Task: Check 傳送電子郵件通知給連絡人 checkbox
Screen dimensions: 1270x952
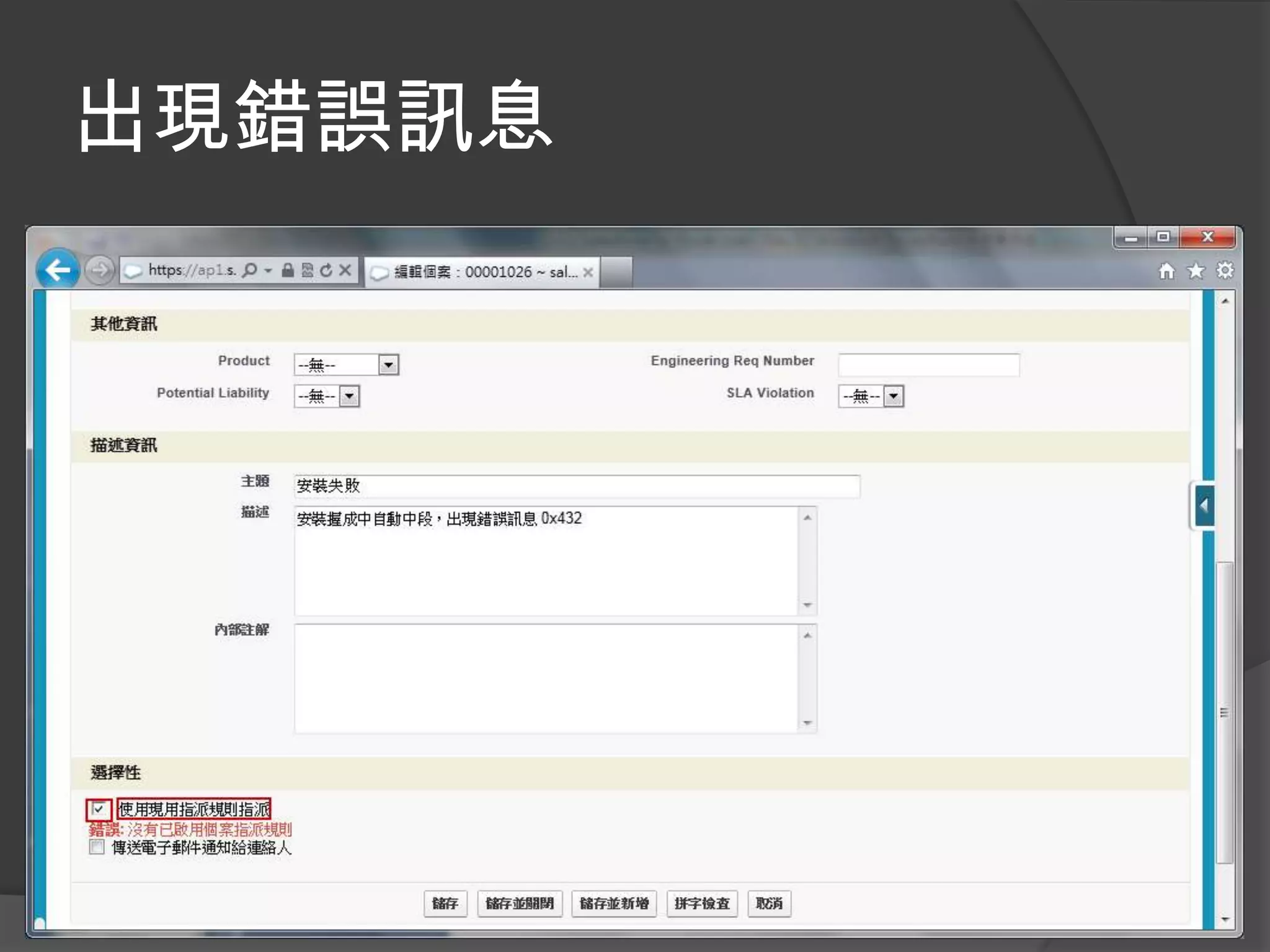Action: pyautogui.click(x=97, y=847)
